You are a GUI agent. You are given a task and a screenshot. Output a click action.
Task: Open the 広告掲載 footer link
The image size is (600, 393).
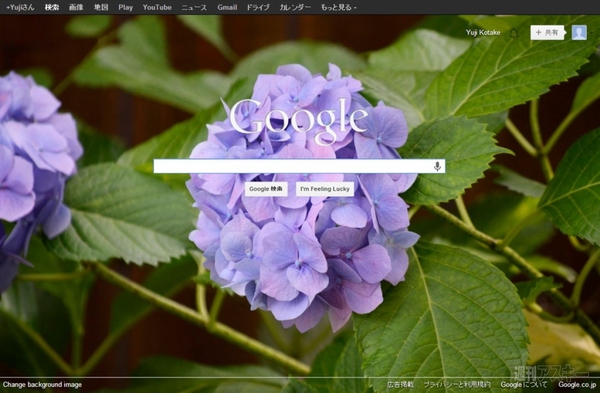tap(400, 385)
